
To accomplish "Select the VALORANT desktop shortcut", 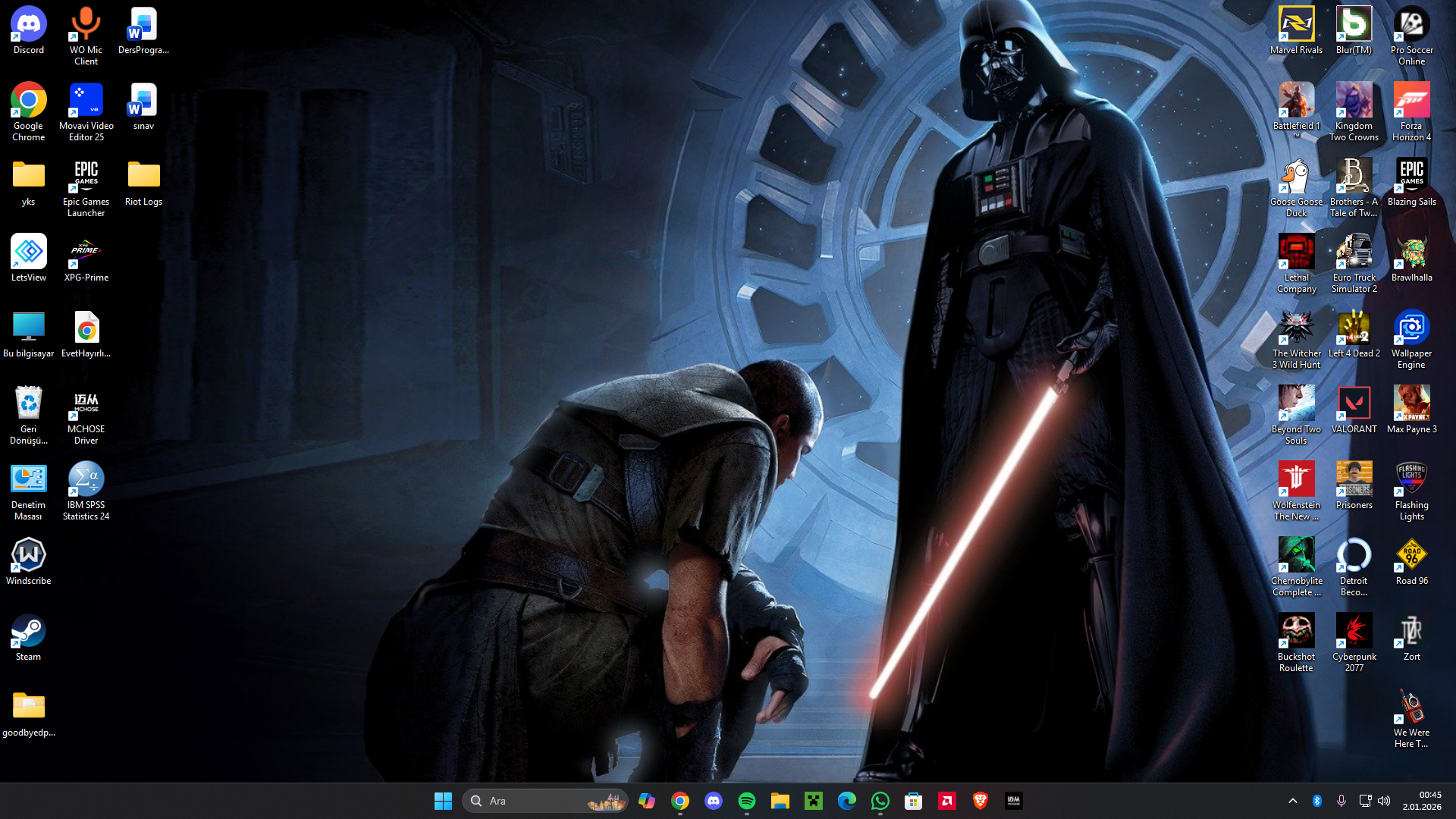I will pyautogui.click(x=1354, y=410).
